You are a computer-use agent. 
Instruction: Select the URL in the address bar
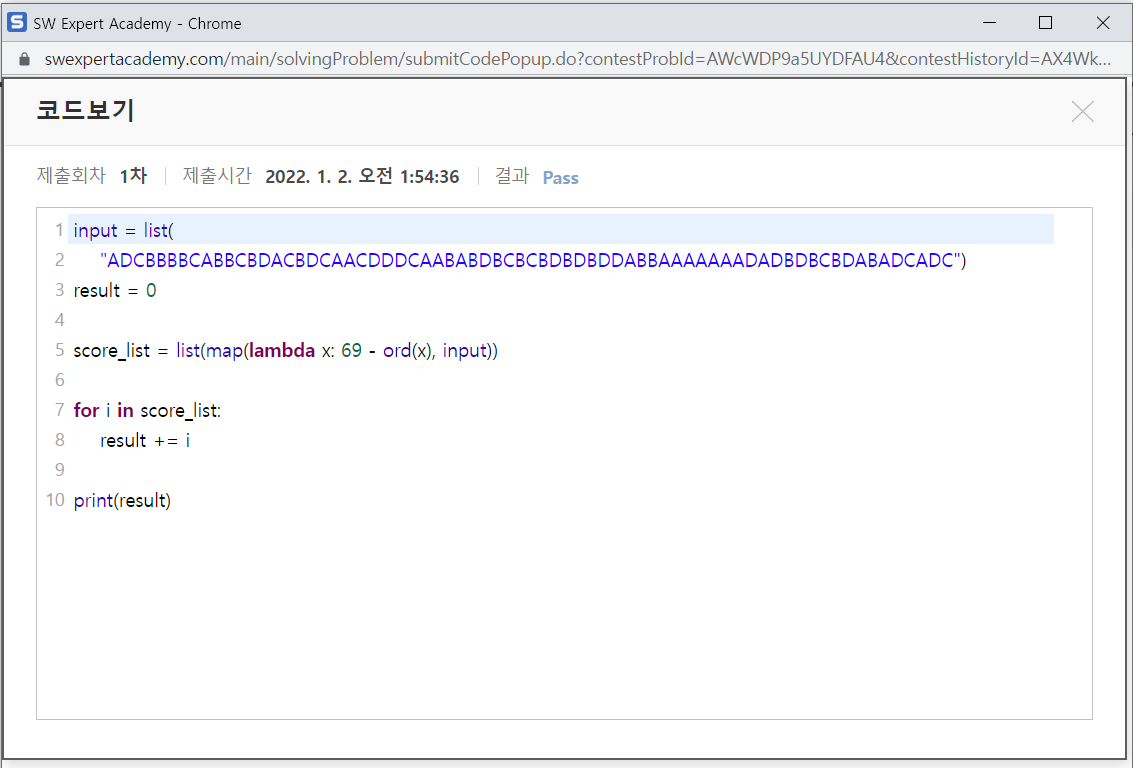click(x=577, y=59)
